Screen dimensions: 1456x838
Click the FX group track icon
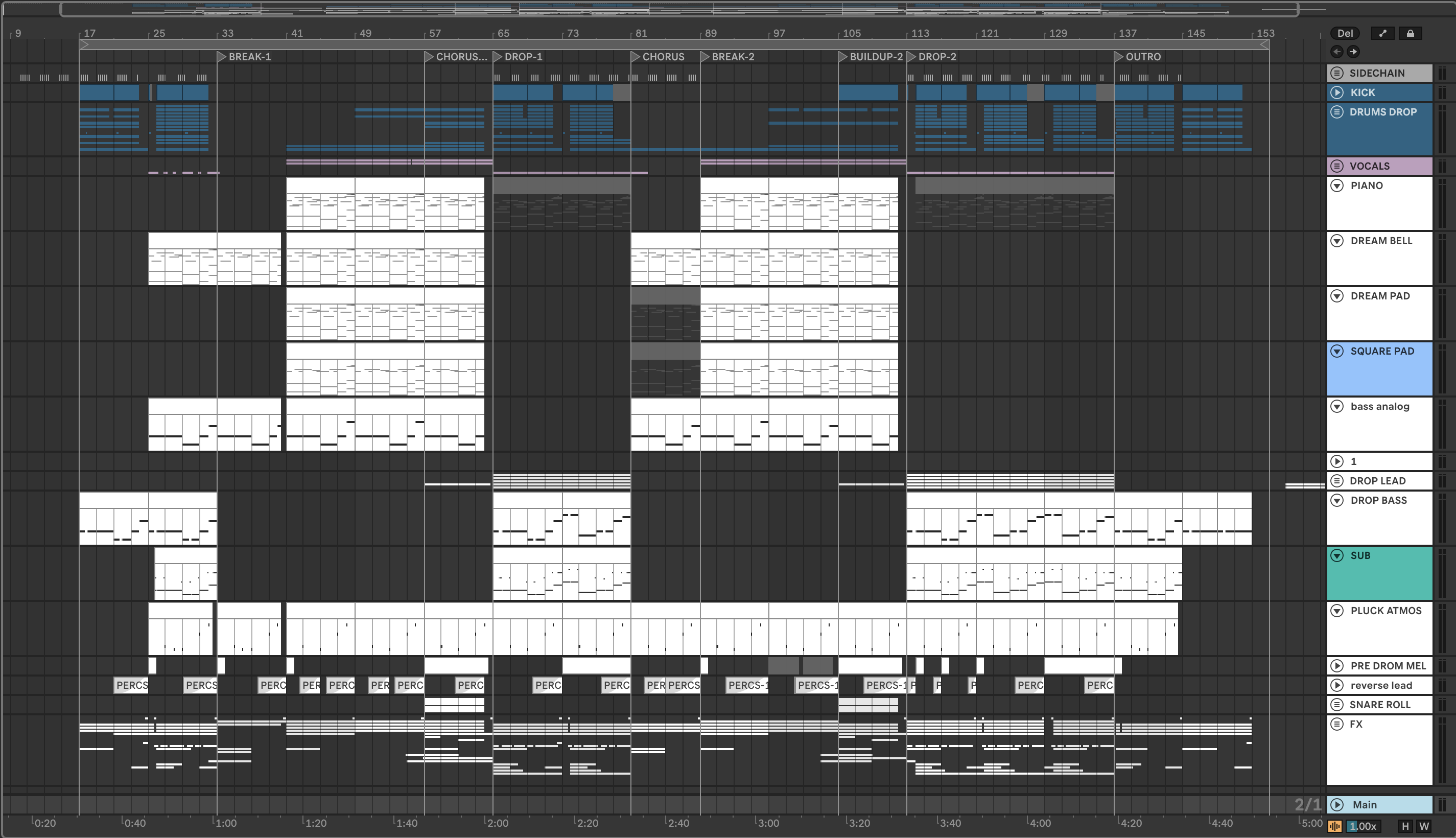coord(1337,725)
